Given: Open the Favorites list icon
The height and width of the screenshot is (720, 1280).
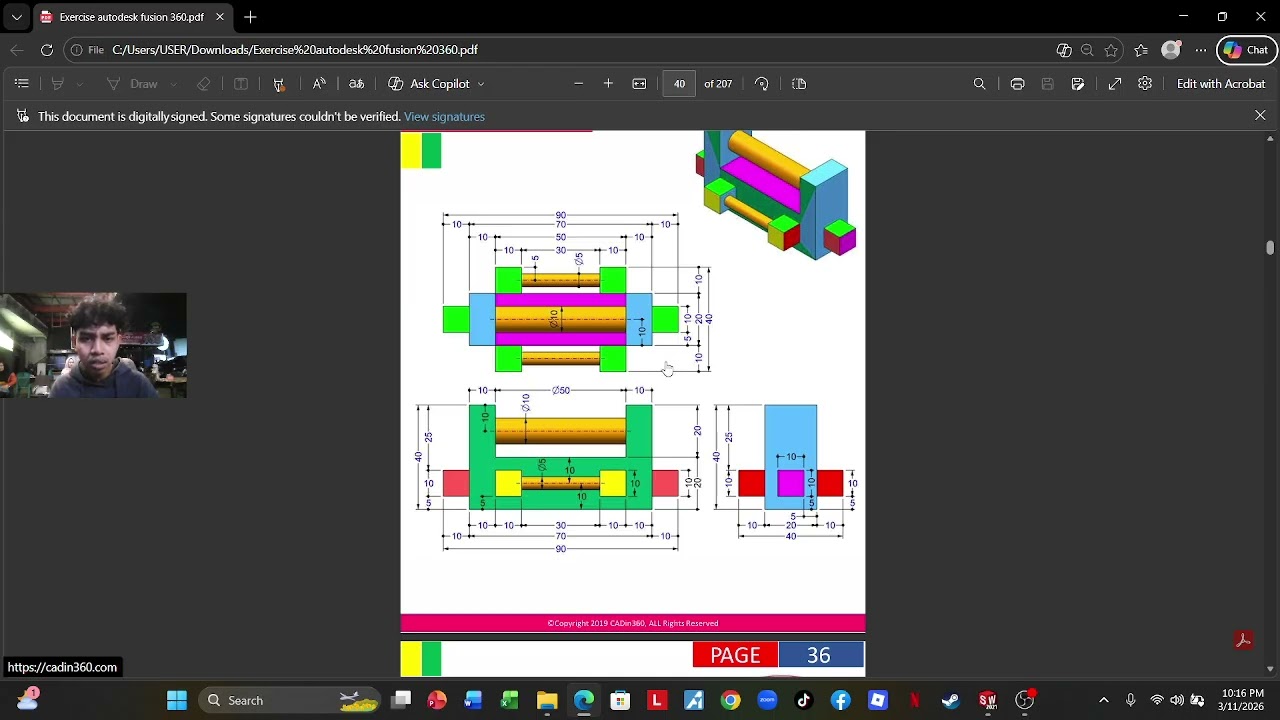Looking at the screenshot, I should 1141,50.
